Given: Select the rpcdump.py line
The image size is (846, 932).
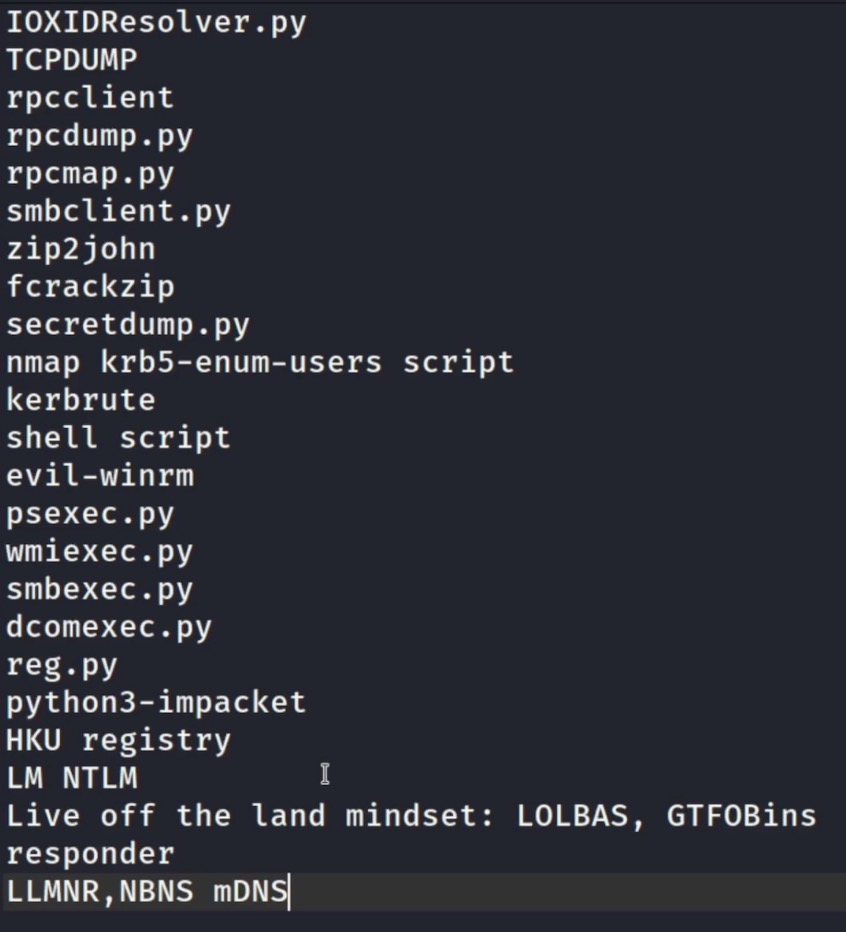Looking at the screenshot, I should (100, 136).
